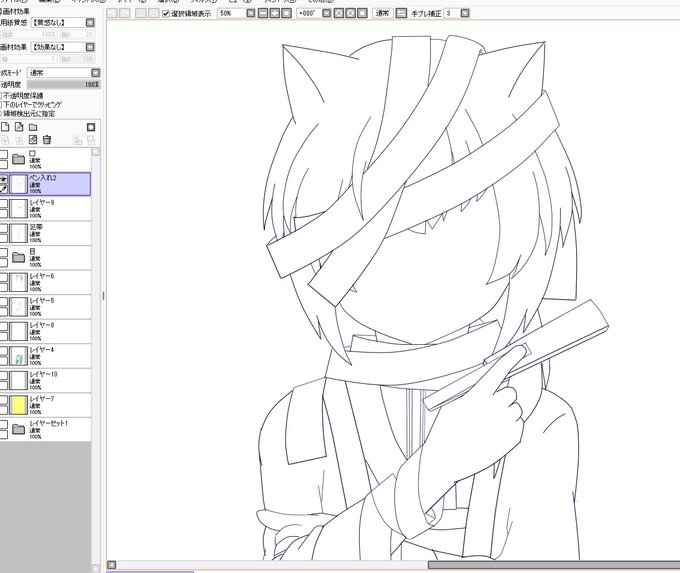Select the レイヤーセット1 layer set
Viewport: 680px width, 573px height.
click(46, 429)
